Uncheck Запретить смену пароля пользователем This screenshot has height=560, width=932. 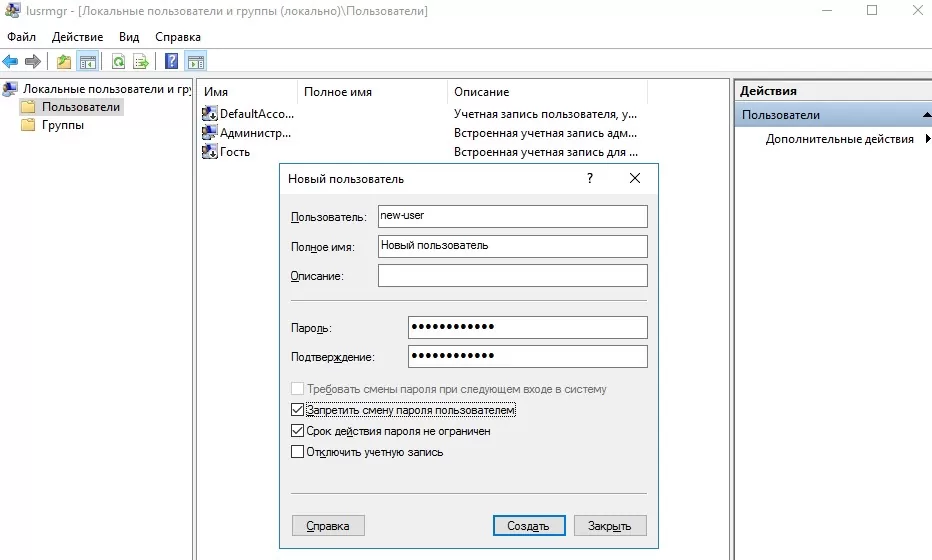coord(297,410)
